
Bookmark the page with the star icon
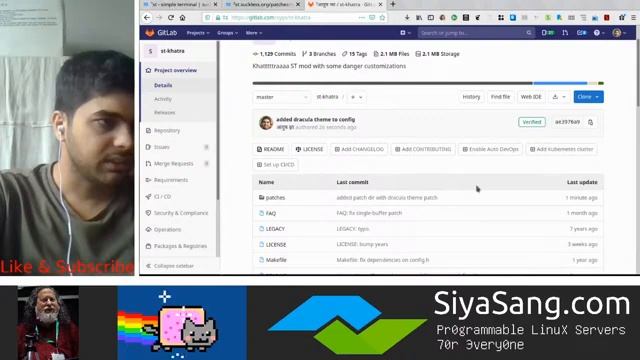tap(382, 18)
